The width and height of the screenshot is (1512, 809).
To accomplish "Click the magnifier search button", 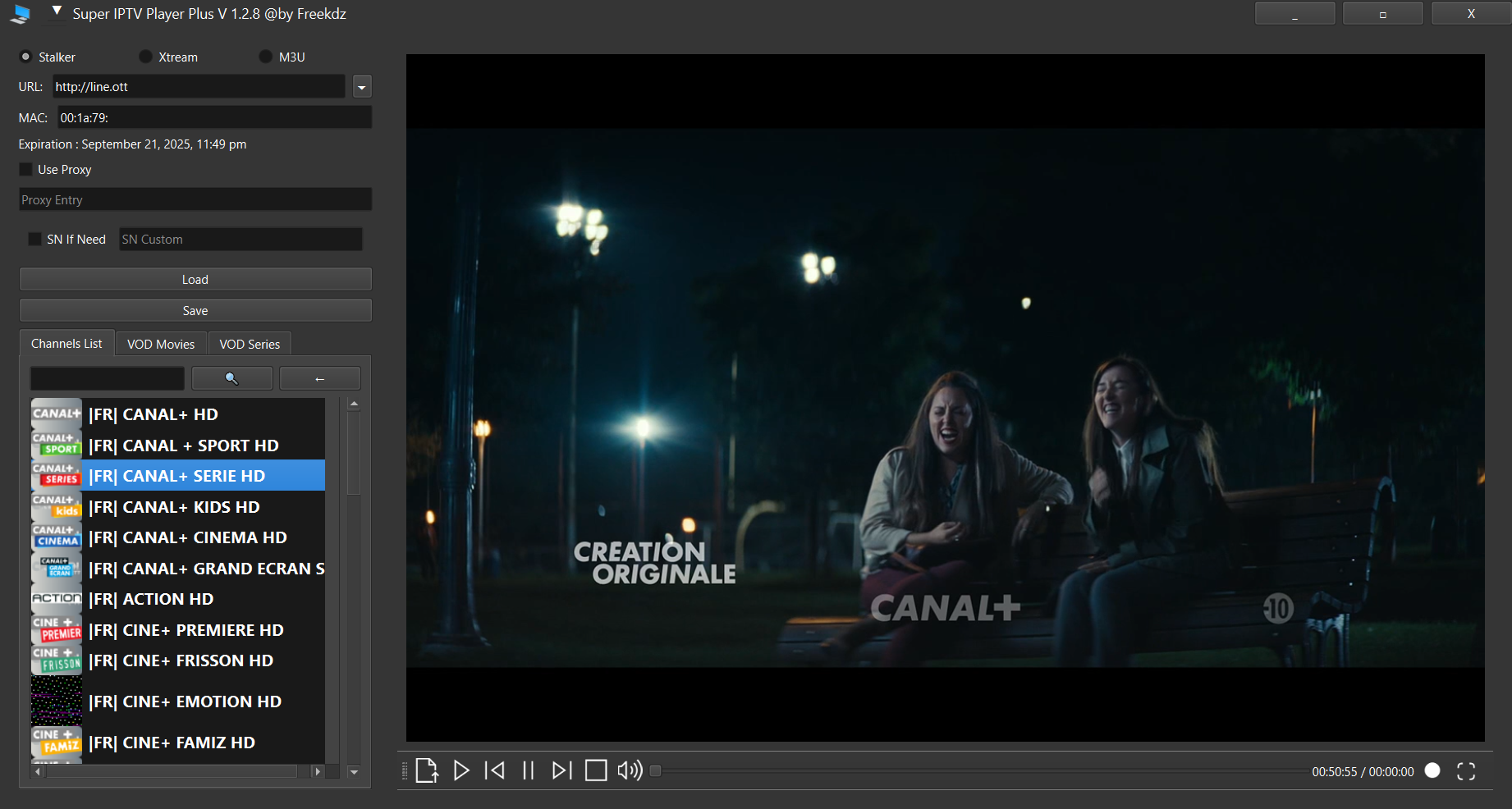I will [x=232, y=378].
